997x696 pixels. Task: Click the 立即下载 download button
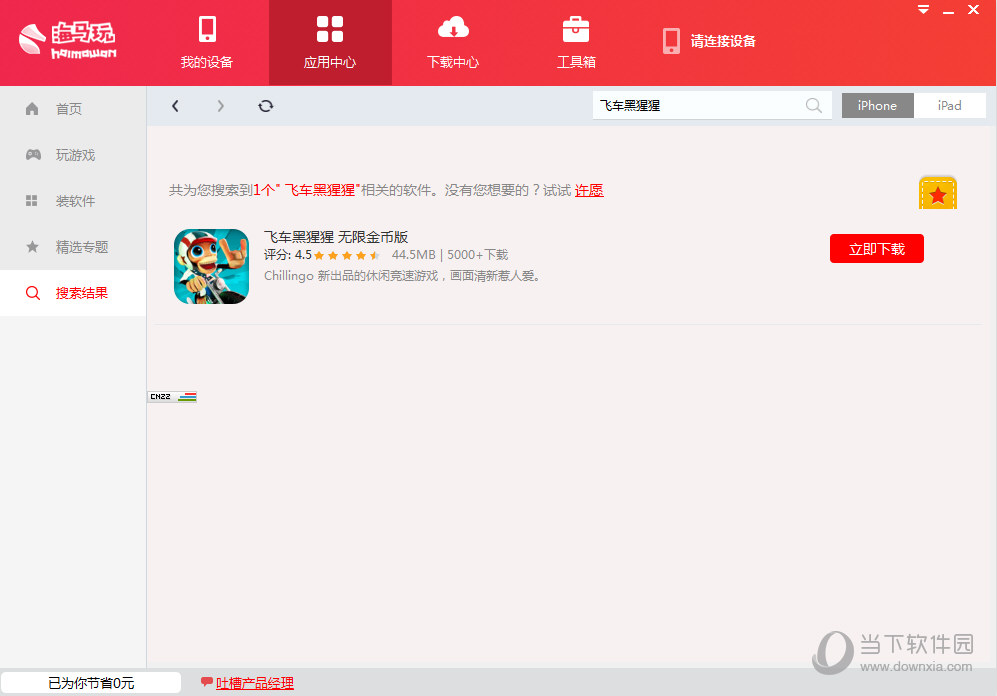(876, 248)
